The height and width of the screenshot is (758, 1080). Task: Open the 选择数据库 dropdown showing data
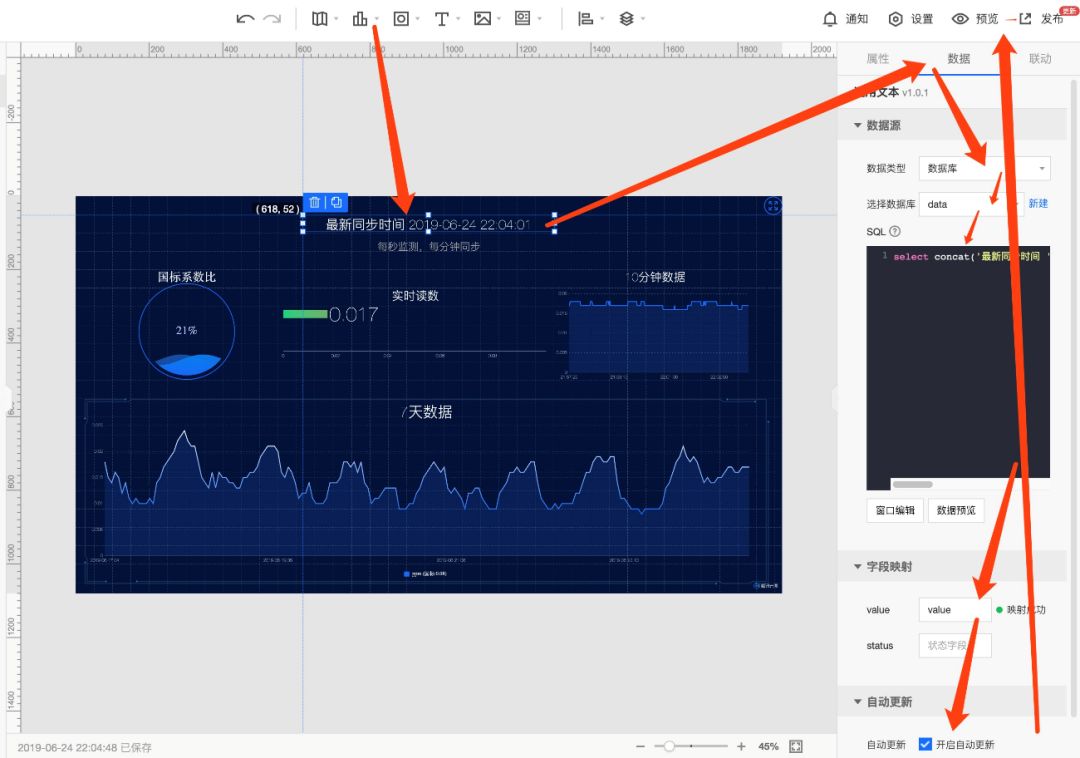click(970, 204)
